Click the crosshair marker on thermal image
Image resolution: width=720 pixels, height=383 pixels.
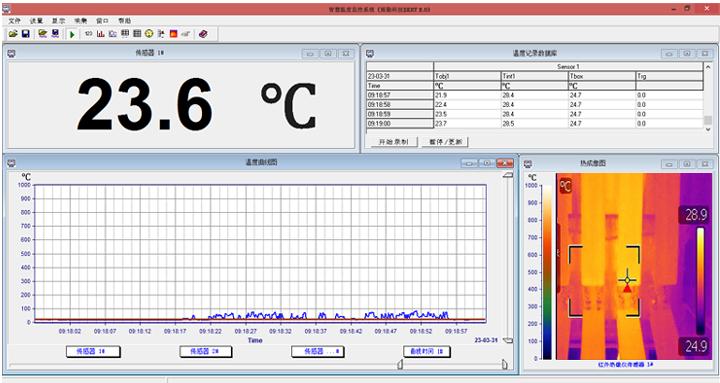pos(627,280)
